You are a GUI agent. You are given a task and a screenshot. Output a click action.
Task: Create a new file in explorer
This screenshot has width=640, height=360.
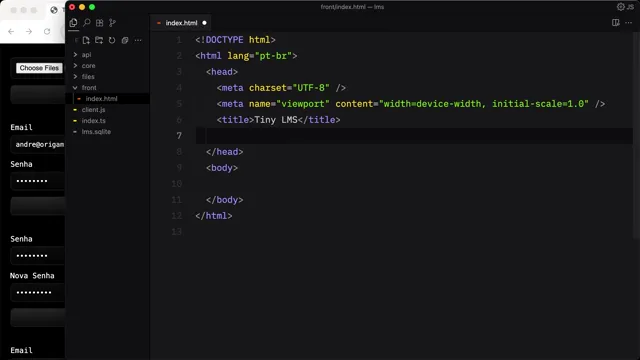(86, 40)
